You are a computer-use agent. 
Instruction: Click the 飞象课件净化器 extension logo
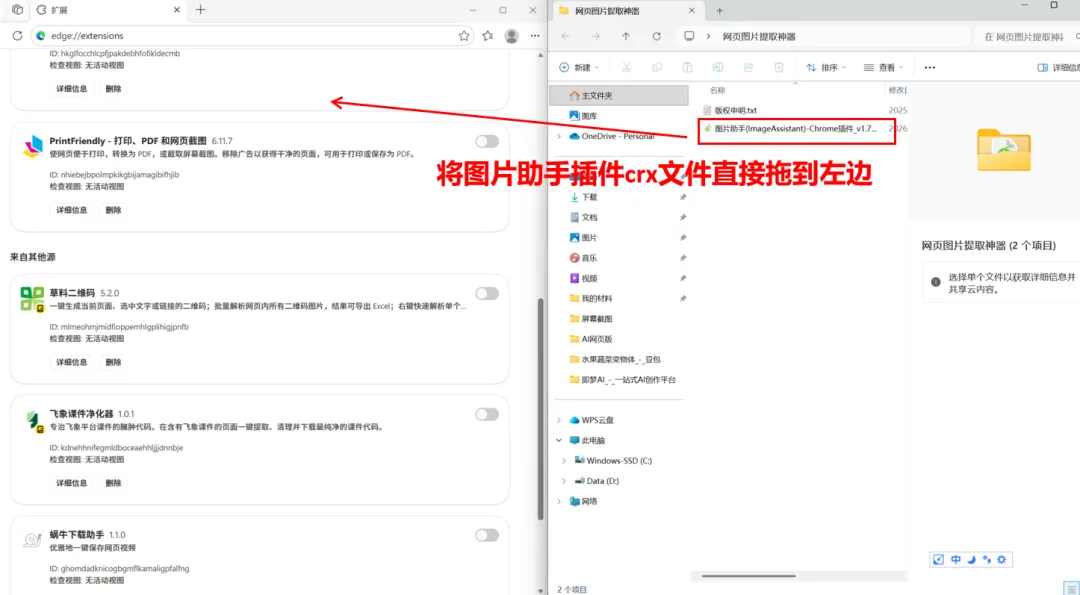(32, 420)
